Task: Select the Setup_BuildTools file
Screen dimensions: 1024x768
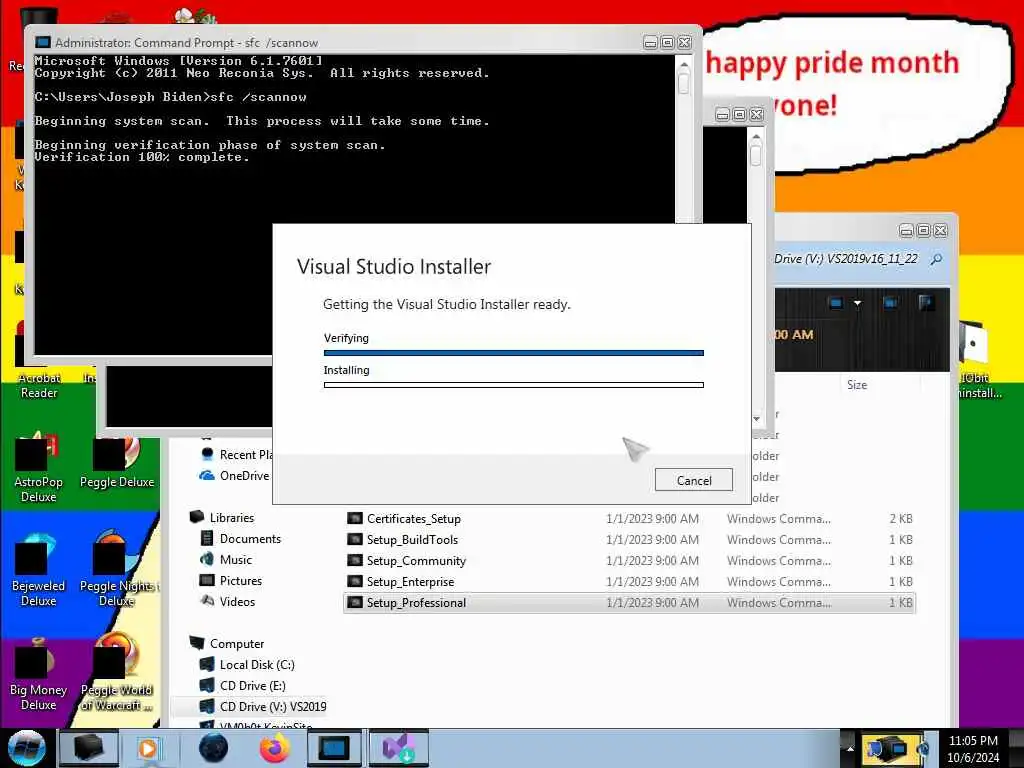Action: click(412, 539)
